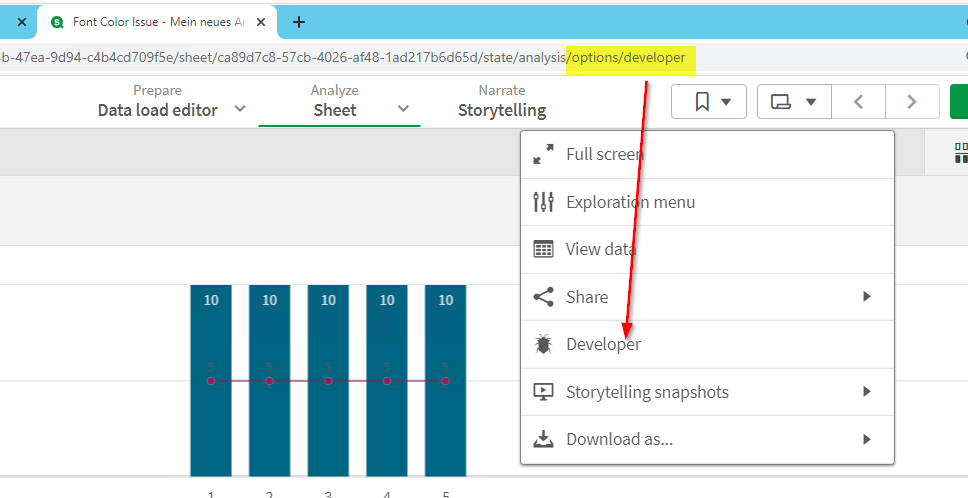Expand the Sheet navigation dropdown arrow
This screenshot has width=968, height=498.
pyautogui.click(x=403, y=109)
